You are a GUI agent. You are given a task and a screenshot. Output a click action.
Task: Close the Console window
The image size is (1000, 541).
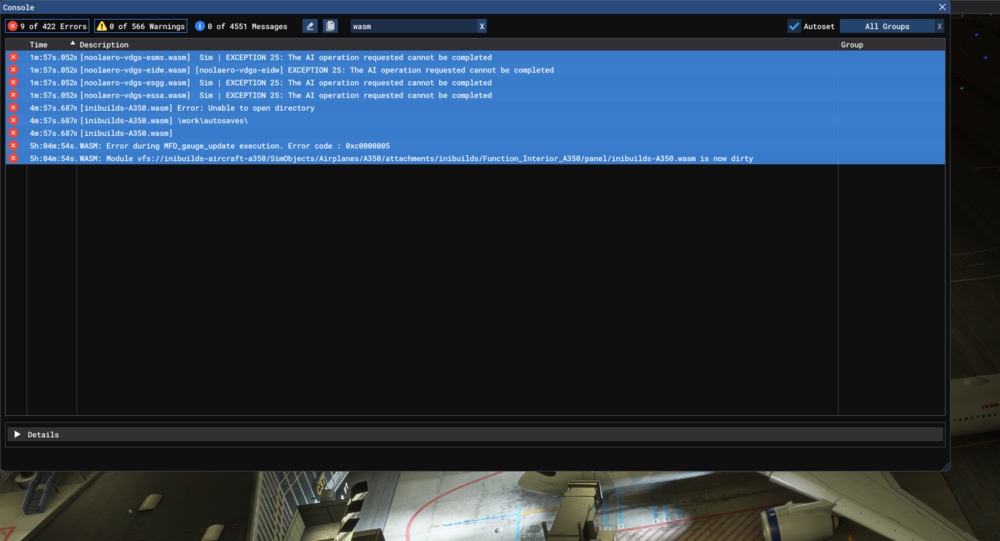[941, 6]
